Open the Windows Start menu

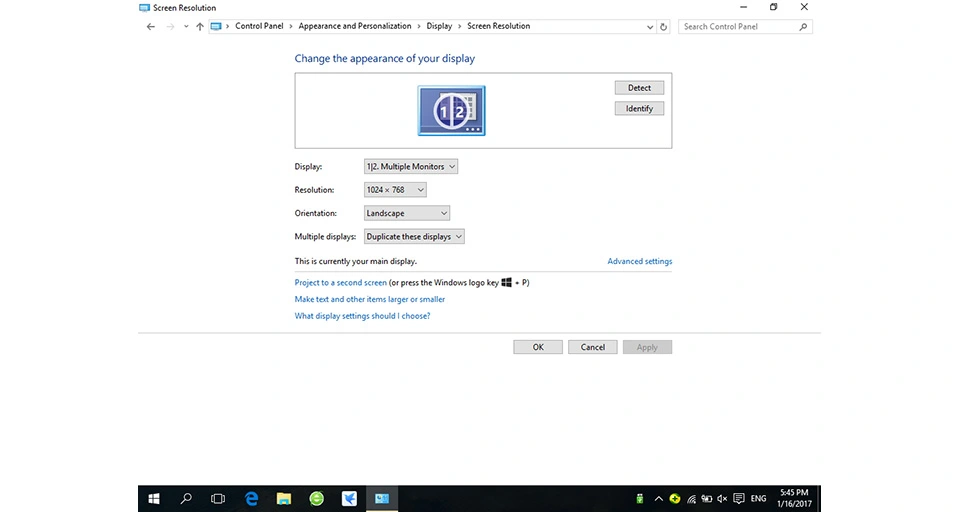click(x=154, y=499)
